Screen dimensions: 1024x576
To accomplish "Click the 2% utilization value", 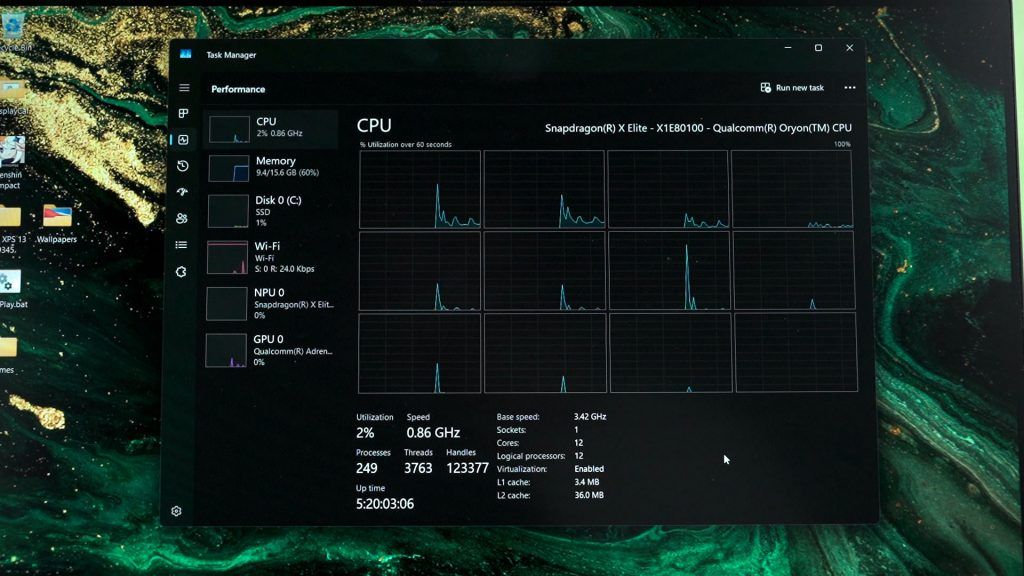I will click(365, 432).
